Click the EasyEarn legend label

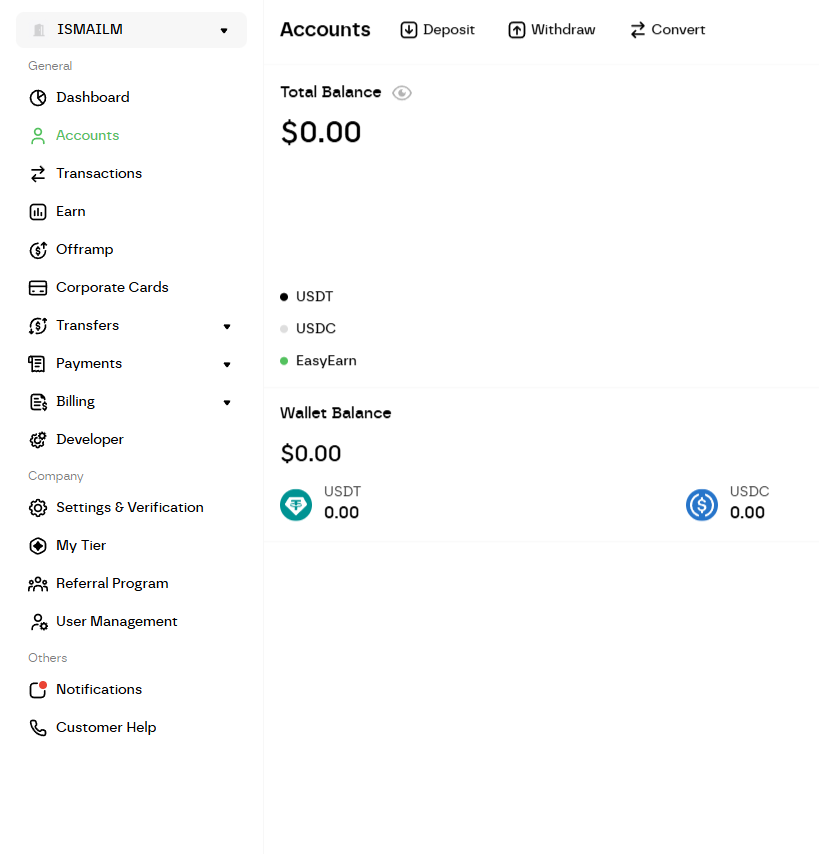326,361
